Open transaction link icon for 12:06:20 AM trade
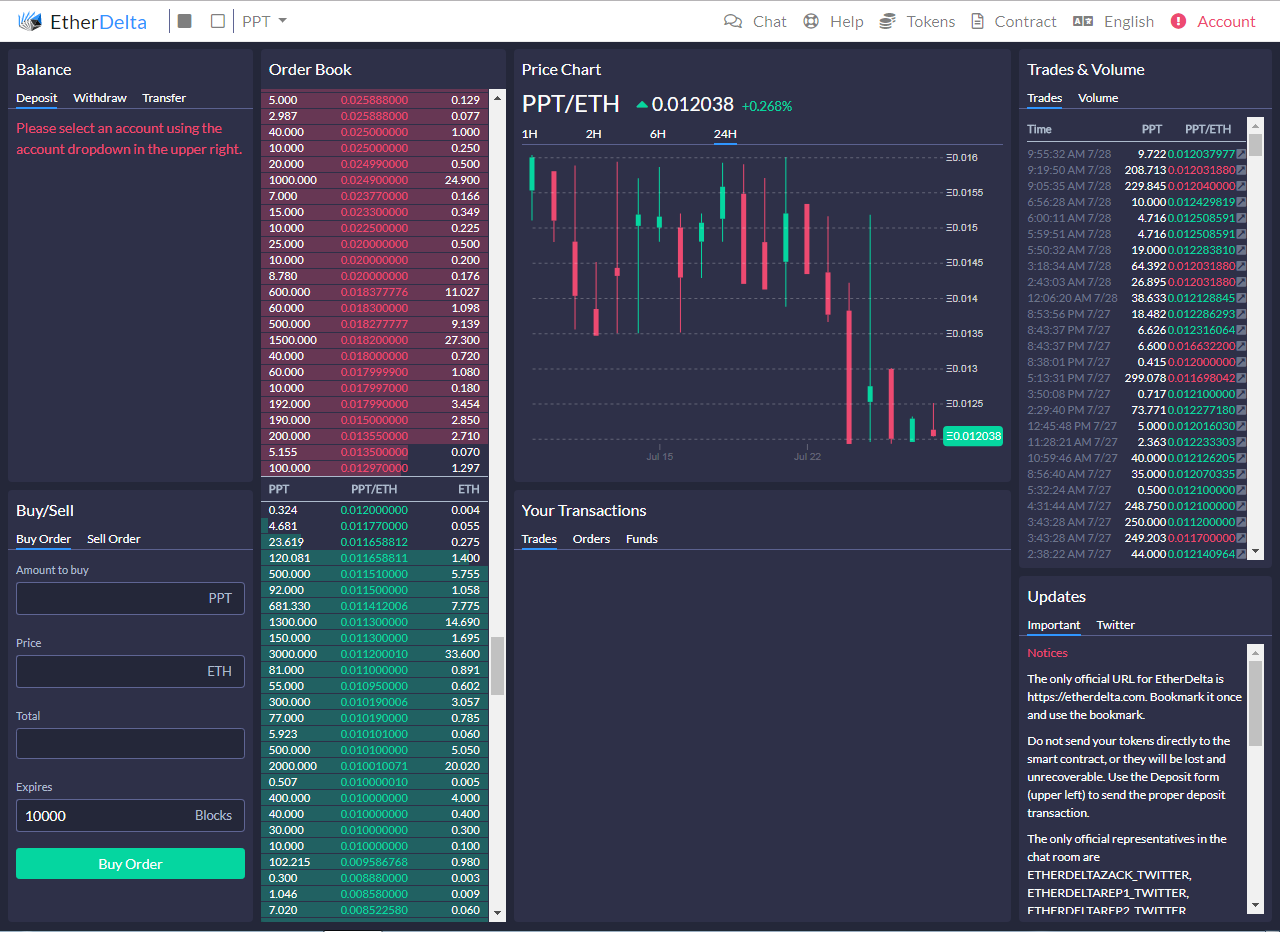 [1242, 298]
